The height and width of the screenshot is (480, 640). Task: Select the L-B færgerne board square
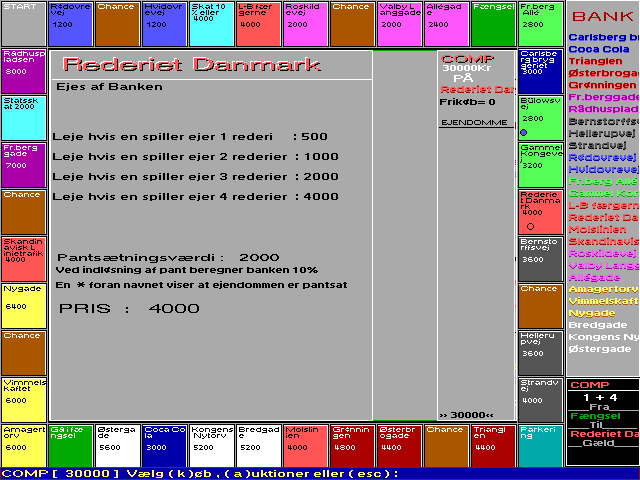[x=258, y=24]
